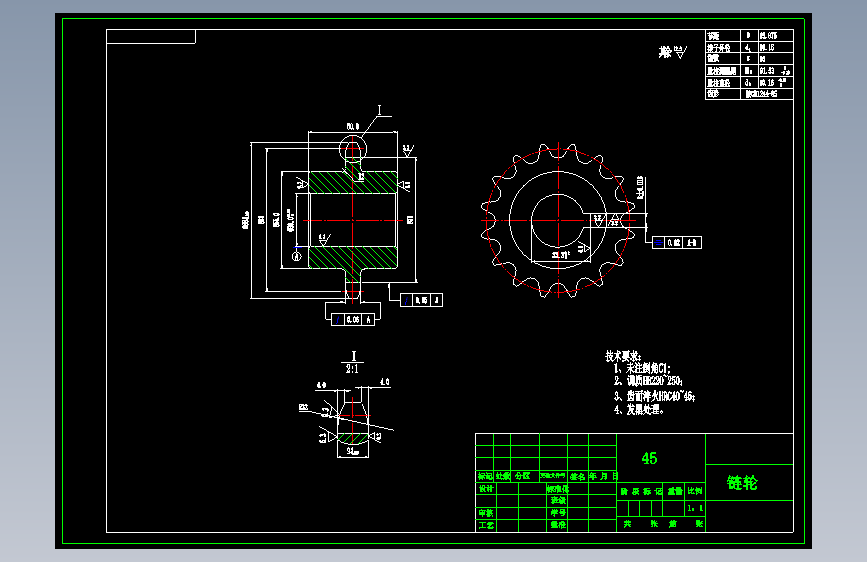The width and height of the screenshot is (867, 562).
Task: Select the green 45 material label
Action: pos(649,459)
